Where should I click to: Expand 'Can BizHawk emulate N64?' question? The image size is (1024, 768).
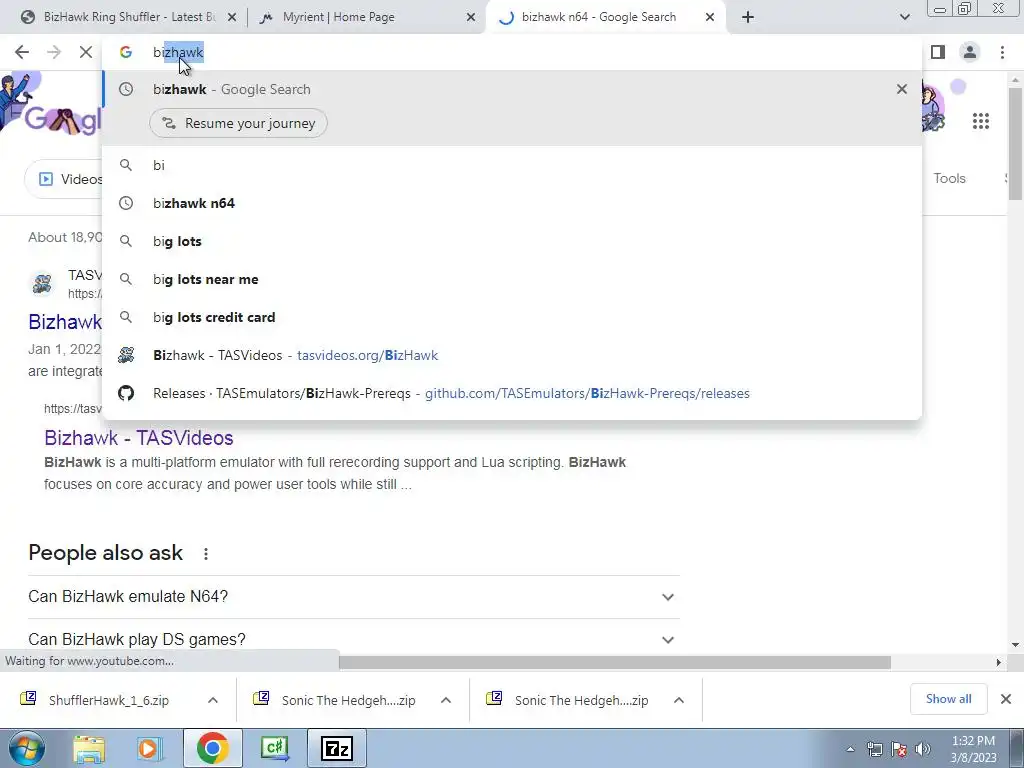(x=354, y=597)
